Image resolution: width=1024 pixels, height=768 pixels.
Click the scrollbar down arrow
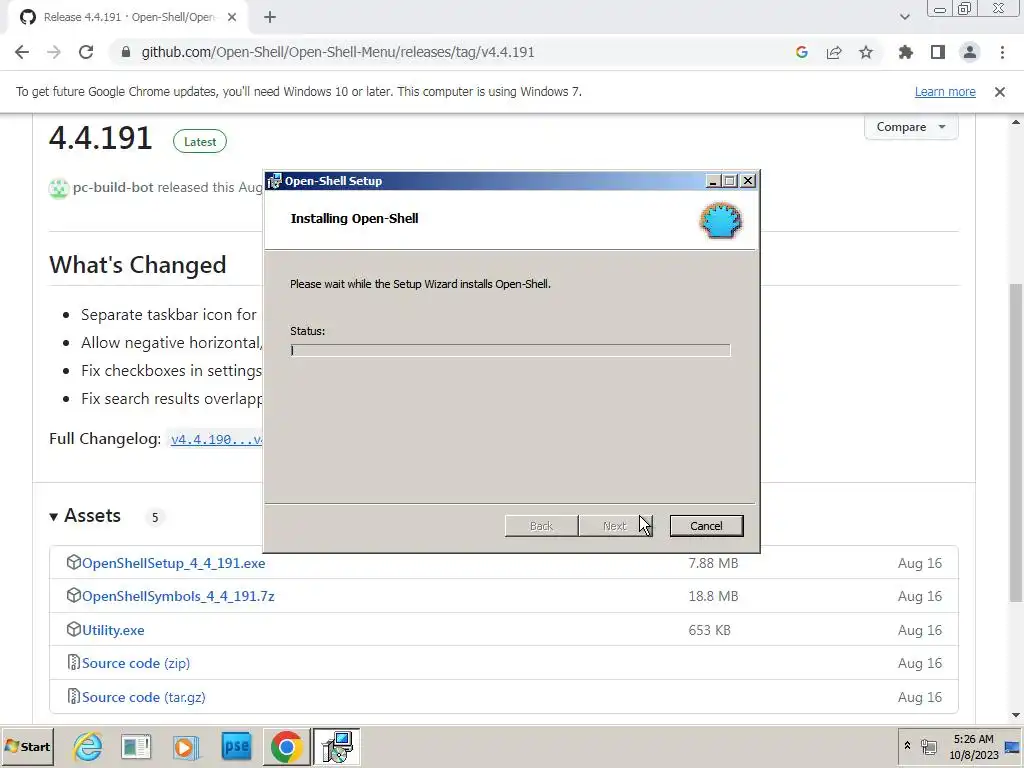tap(1016, 716)
